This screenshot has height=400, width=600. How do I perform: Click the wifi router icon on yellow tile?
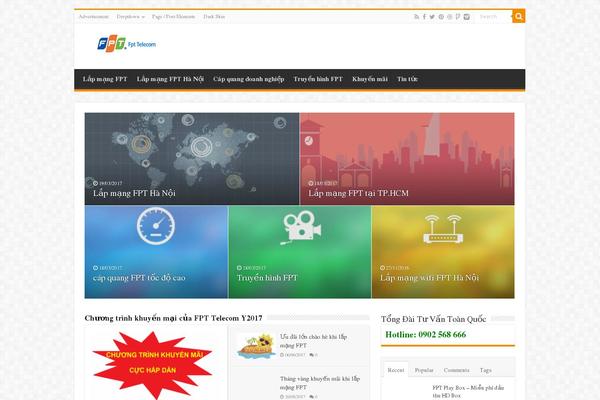click(443, 229)
